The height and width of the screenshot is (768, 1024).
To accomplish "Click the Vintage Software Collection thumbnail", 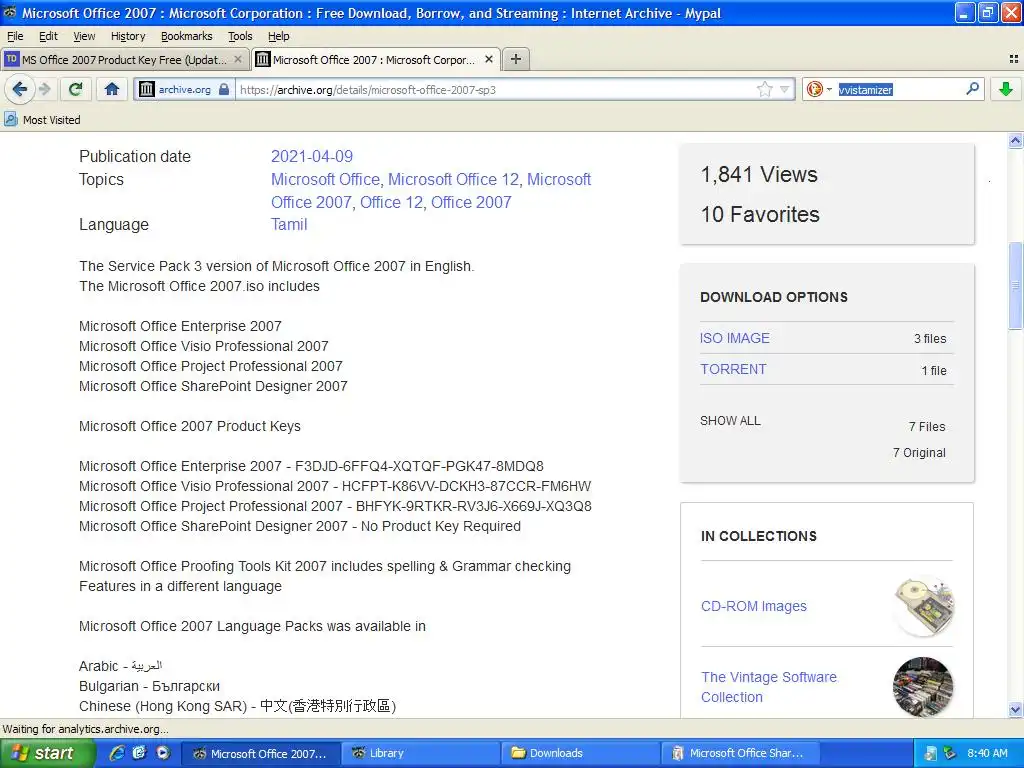I will (x=923, y=687).
